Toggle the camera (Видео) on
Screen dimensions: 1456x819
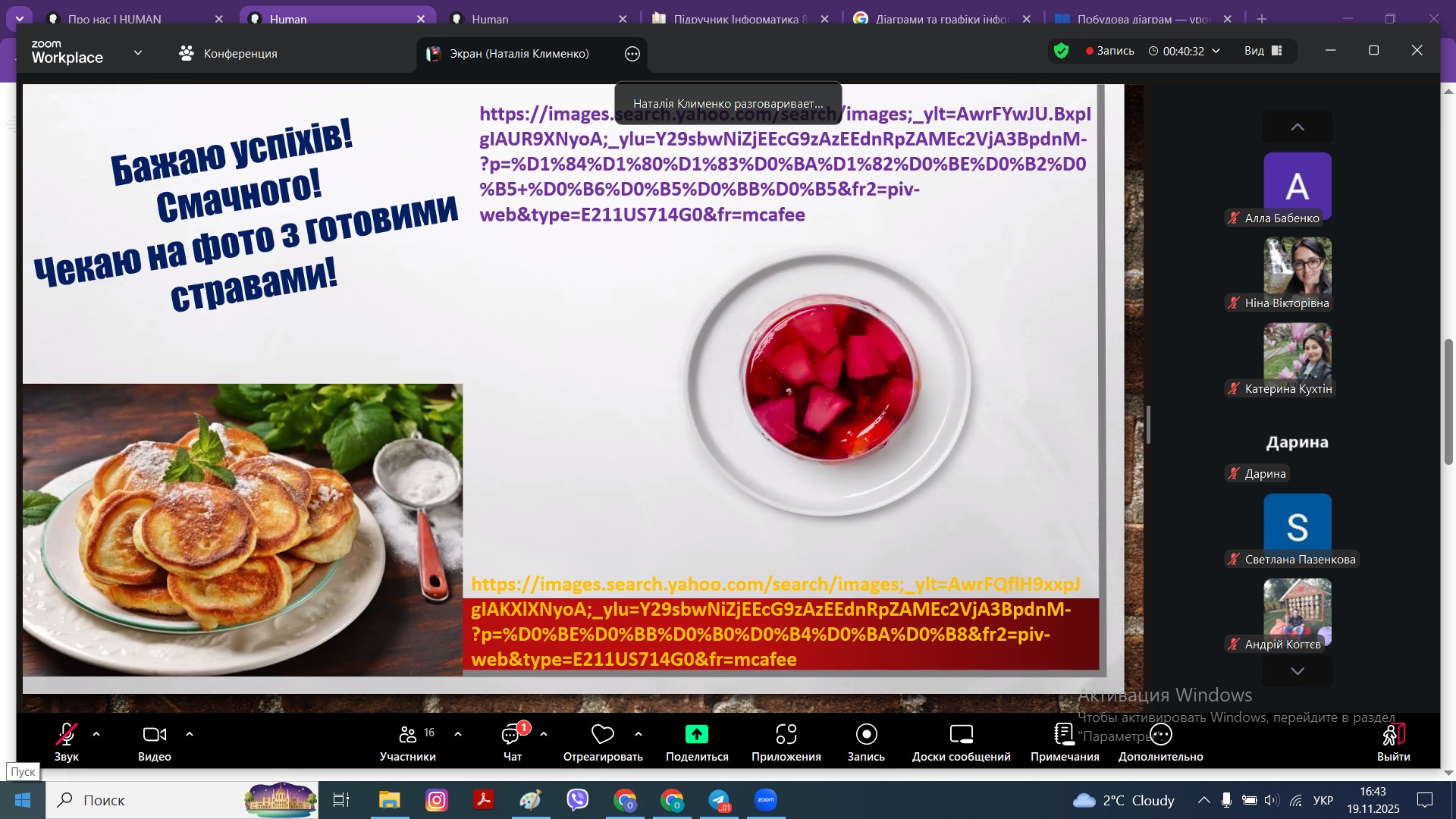(x=154, y=735)
